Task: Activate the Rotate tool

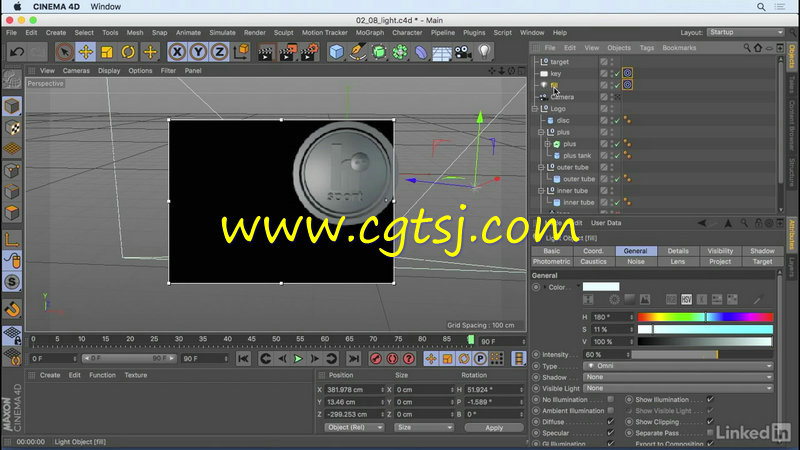Action: (x=128, y=52)
